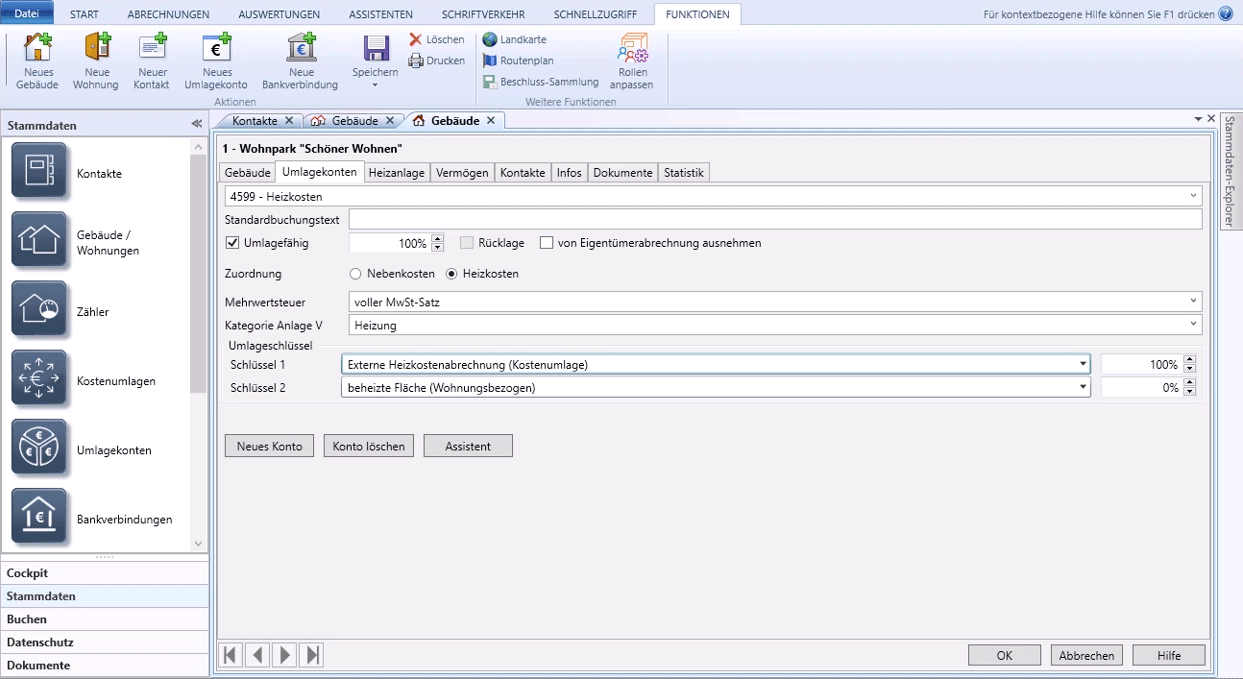Open the Buchen navigation section
1243x679 pixels.
click(x=105, y=619)
